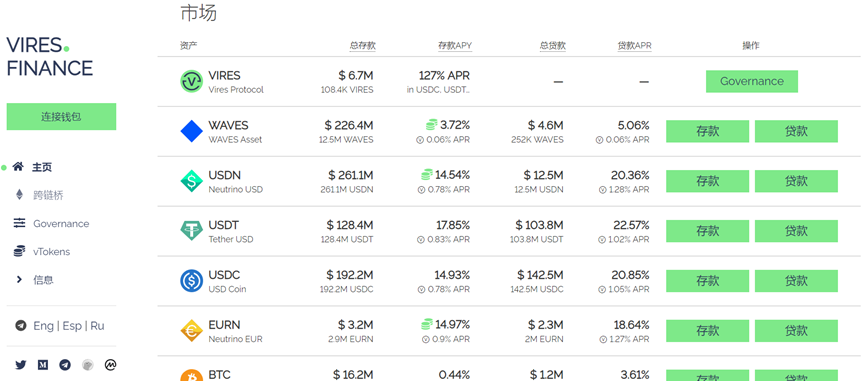This screenshot has height=381, width=865.
Task: Click the green Governance button for VIRES
Action: coord(751,81)
